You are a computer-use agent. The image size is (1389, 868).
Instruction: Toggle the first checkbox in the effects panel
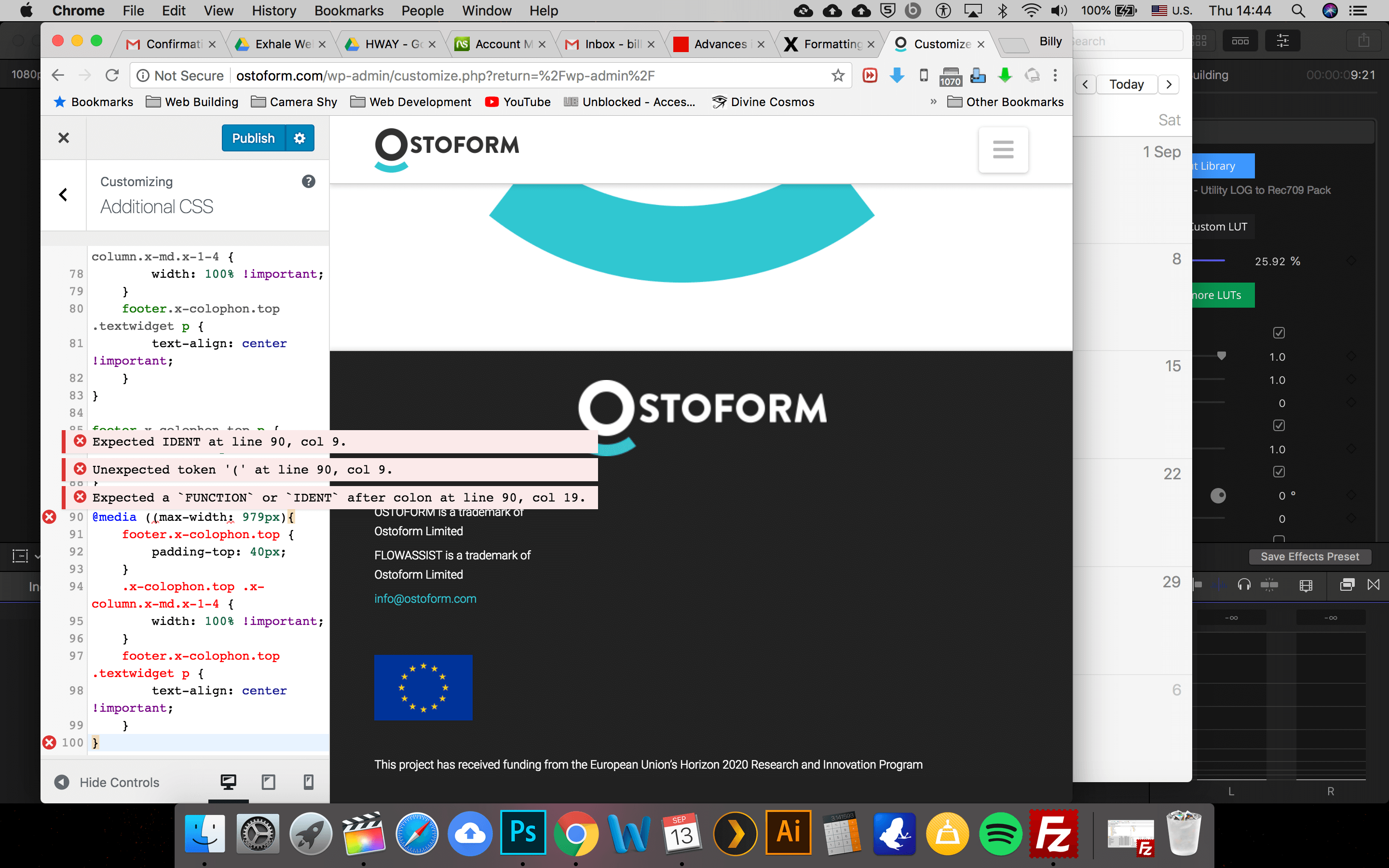1279,333
